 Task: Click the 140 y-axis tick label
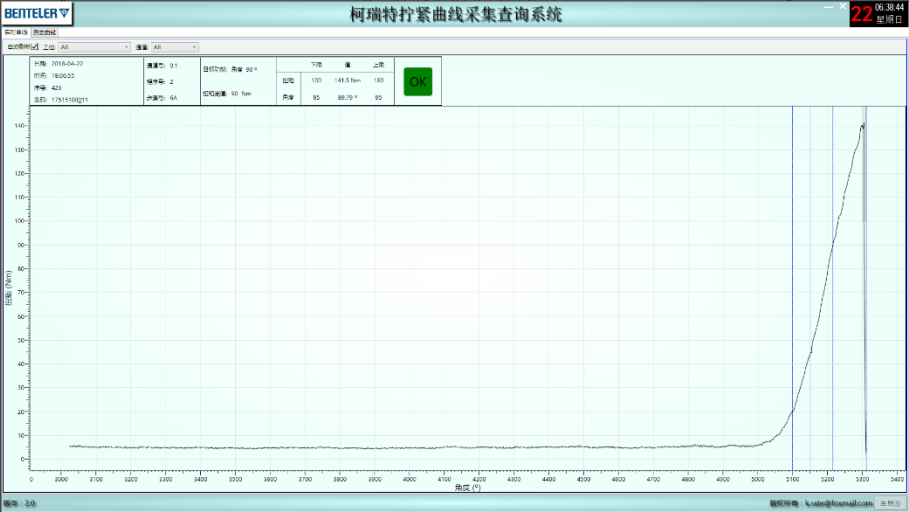(x=19, y=126)
